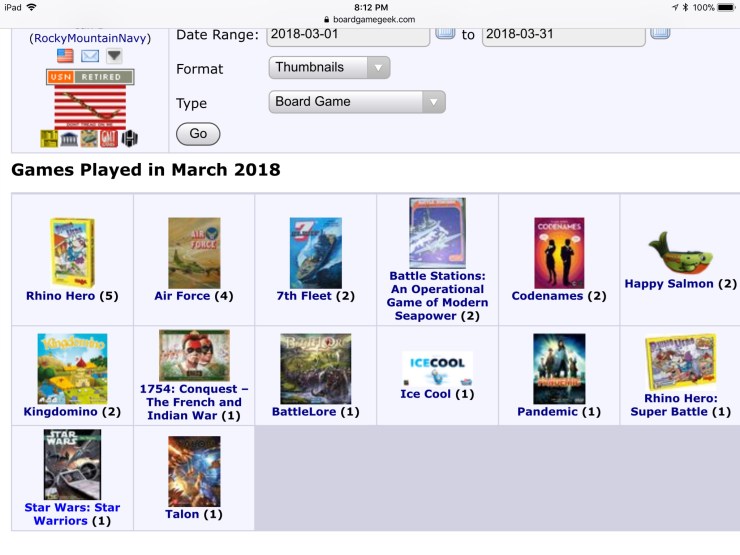Open the calendar picker for start date

click(445, 33)
